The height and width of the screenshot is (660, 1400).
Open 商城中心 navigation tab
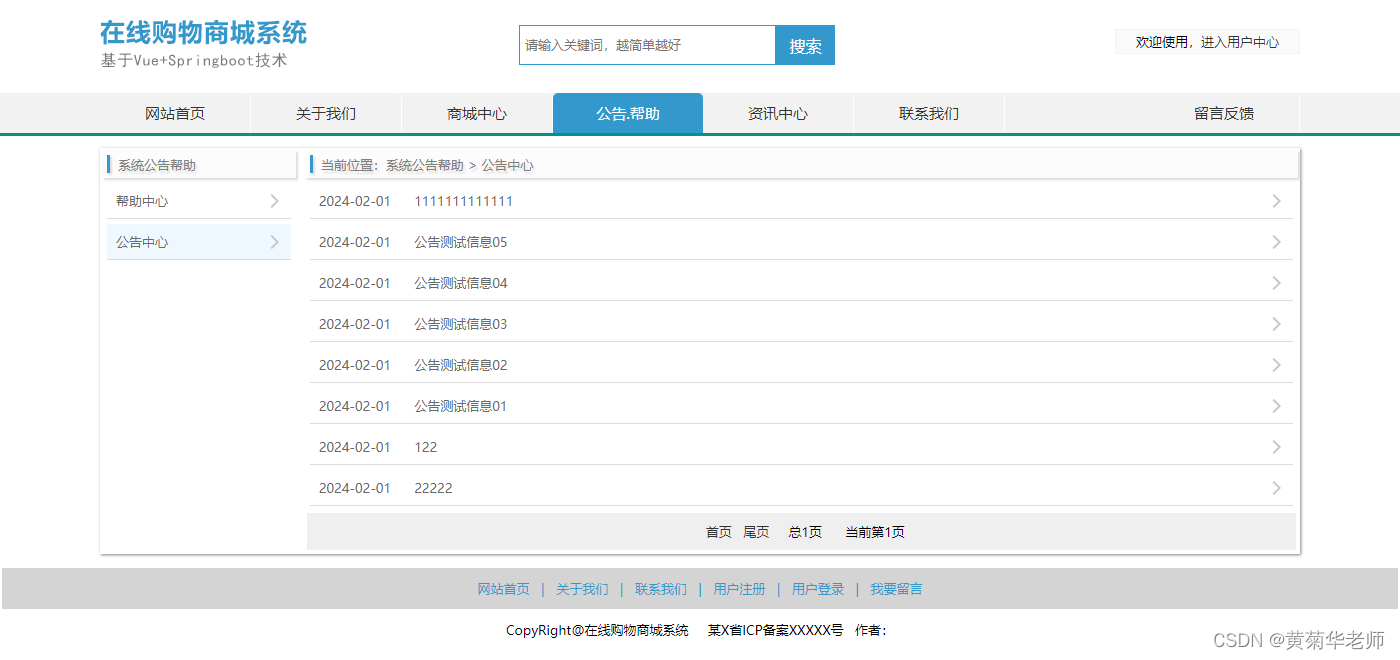(477, 113)
